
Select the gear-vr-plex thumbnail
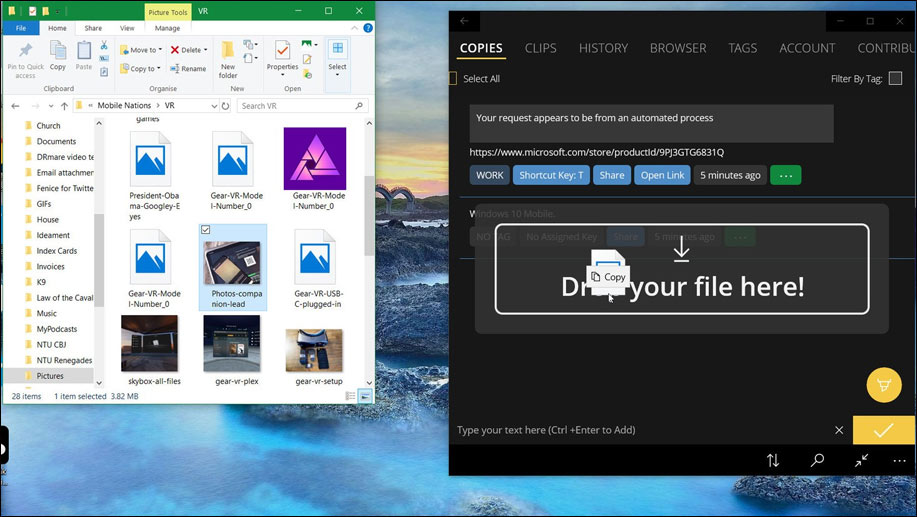click(232, 344)
